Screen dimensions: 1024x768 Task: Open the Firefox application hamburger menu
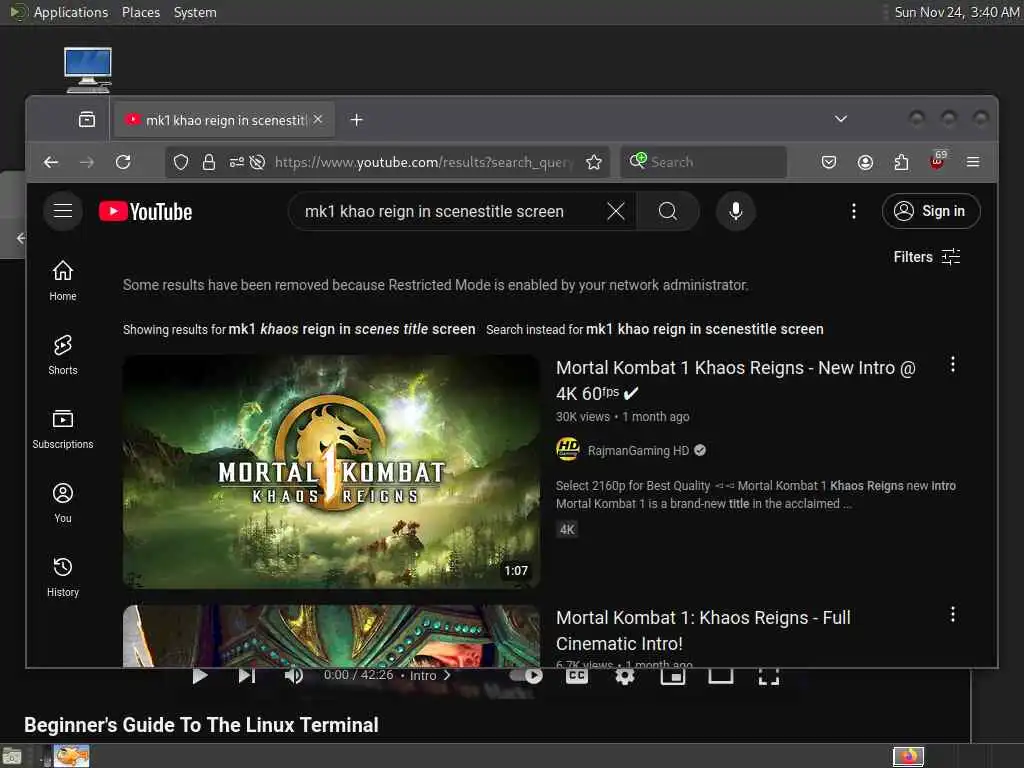point(973,162)
